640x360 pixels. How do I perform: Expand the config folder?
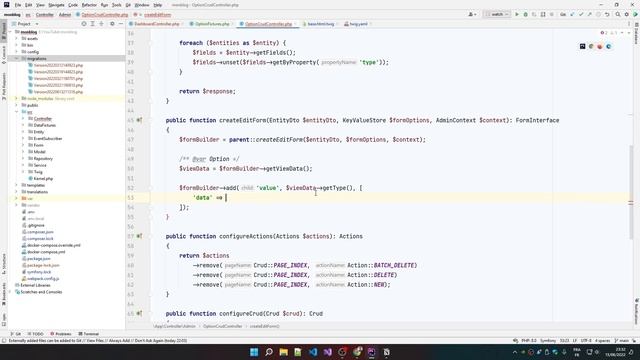16,52
